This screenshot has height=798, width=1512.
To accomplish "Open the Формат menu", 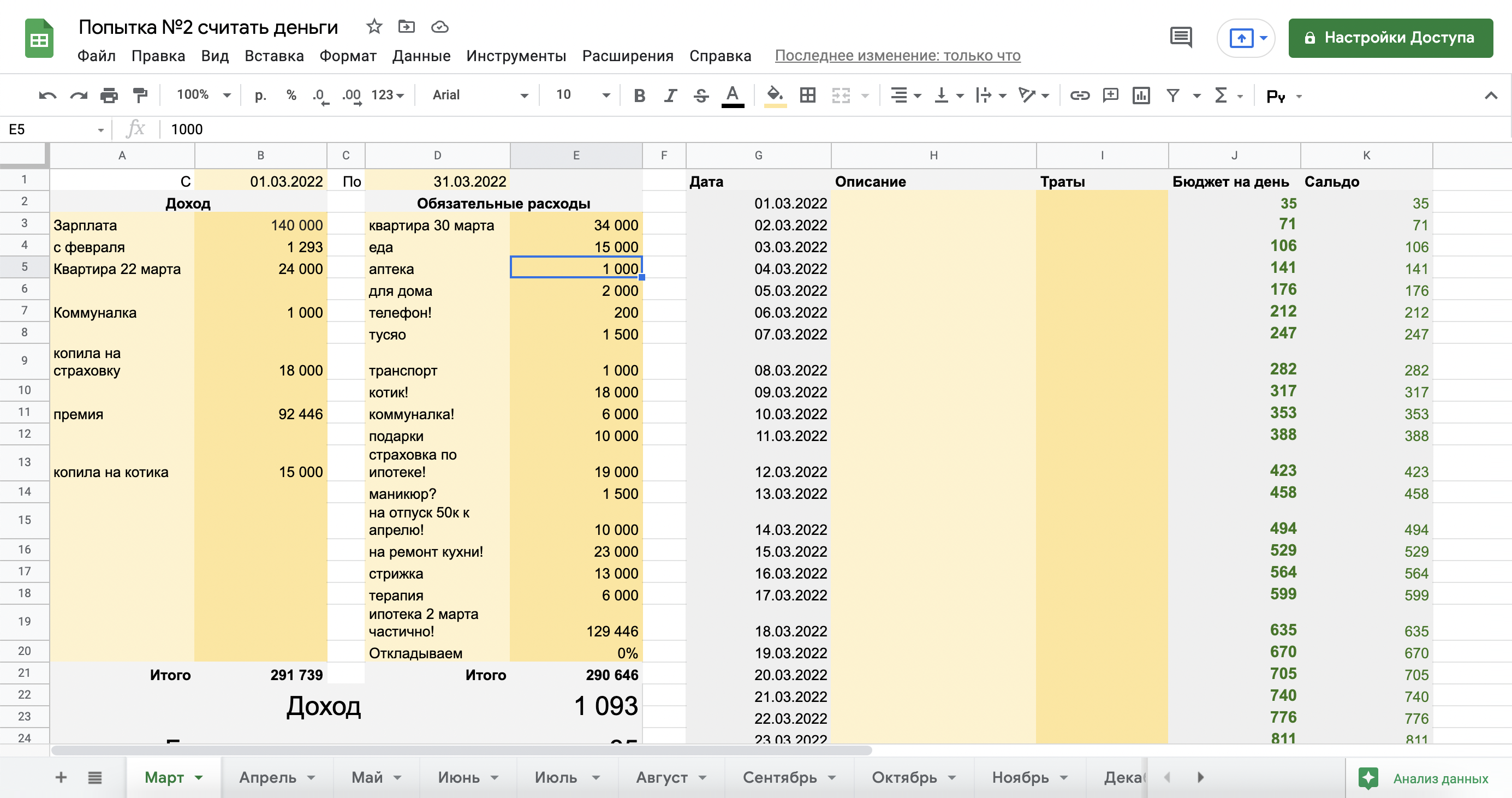I will 348,56.
